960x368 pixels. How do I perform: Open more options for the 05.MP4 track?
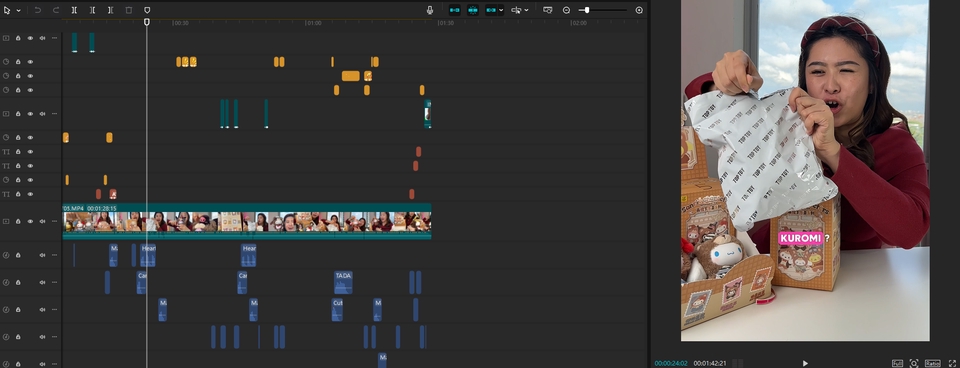(54, 222)
